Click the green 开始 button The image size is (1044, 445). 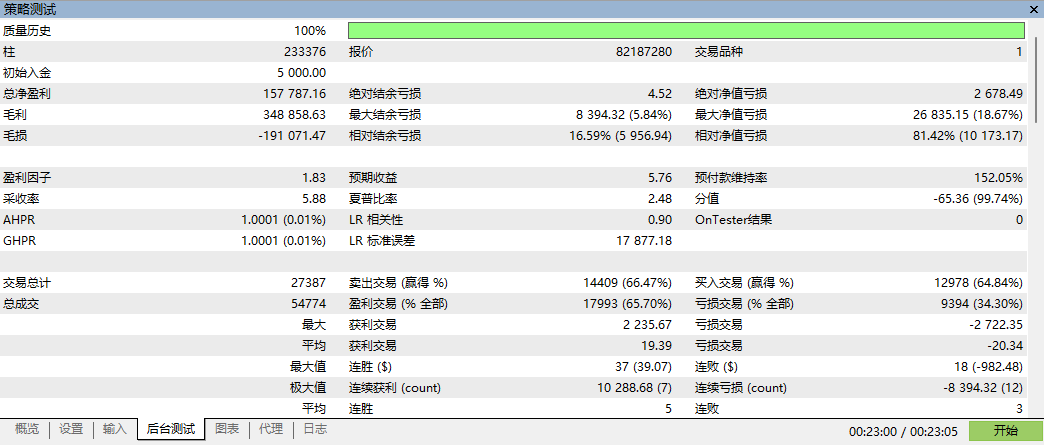pos(1004,430)
